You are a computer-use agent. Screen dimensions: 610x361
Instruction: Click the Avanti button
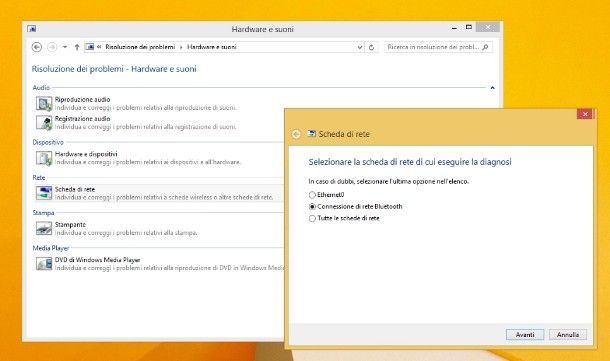pos(525,335)
